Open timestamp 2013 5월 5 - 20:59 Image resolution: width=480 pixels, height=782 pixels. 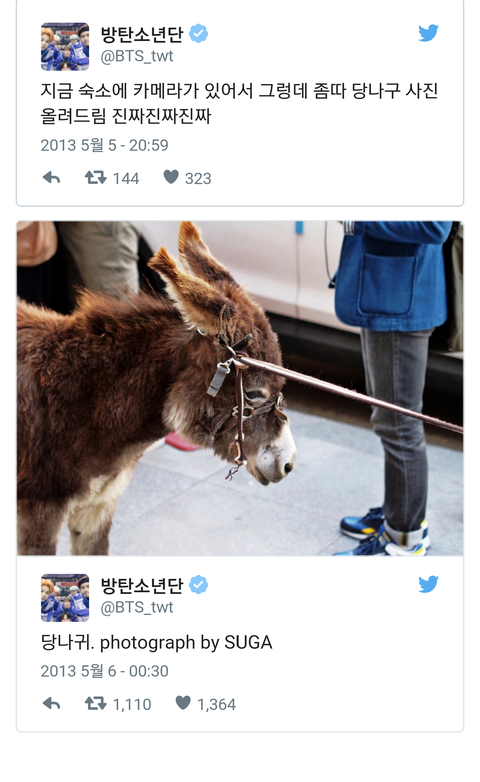pos(104,145)
